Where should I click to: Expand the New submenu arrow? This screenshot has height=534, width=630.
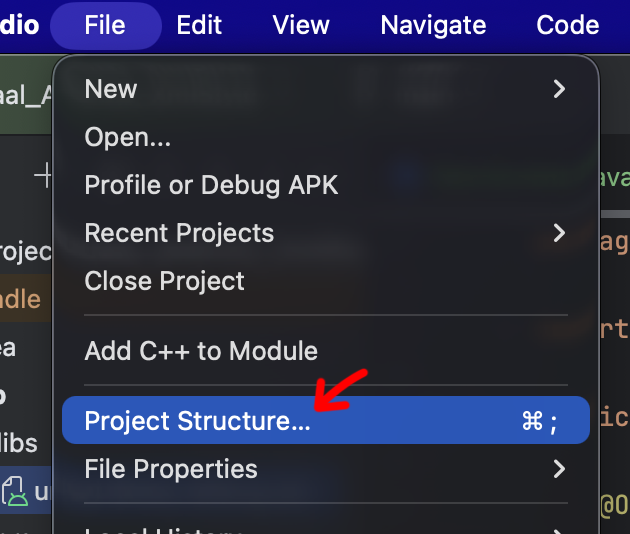pyautogui.click(x=559, y=89)
